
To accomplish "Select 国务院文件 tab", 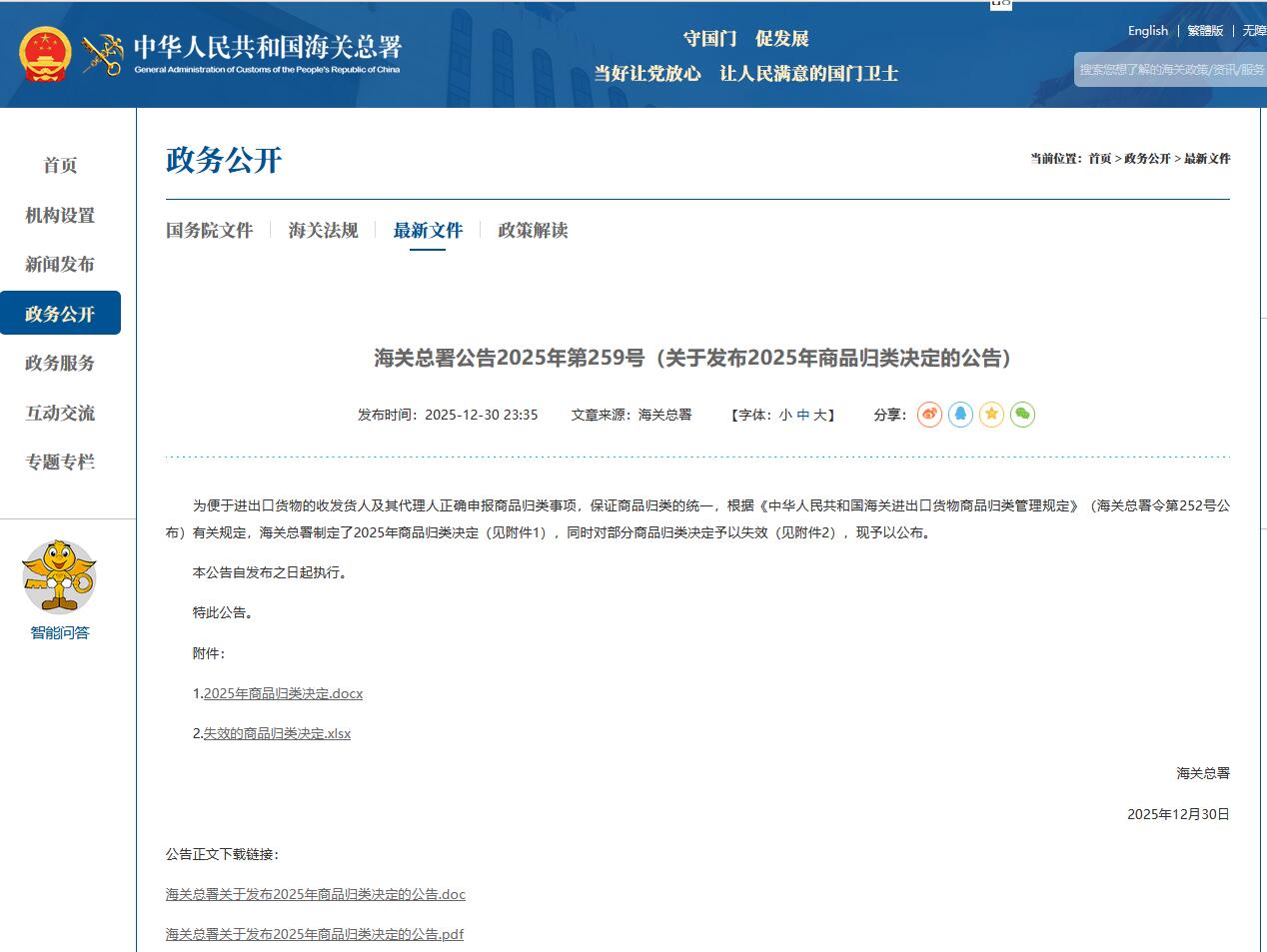I will (209, 231).
